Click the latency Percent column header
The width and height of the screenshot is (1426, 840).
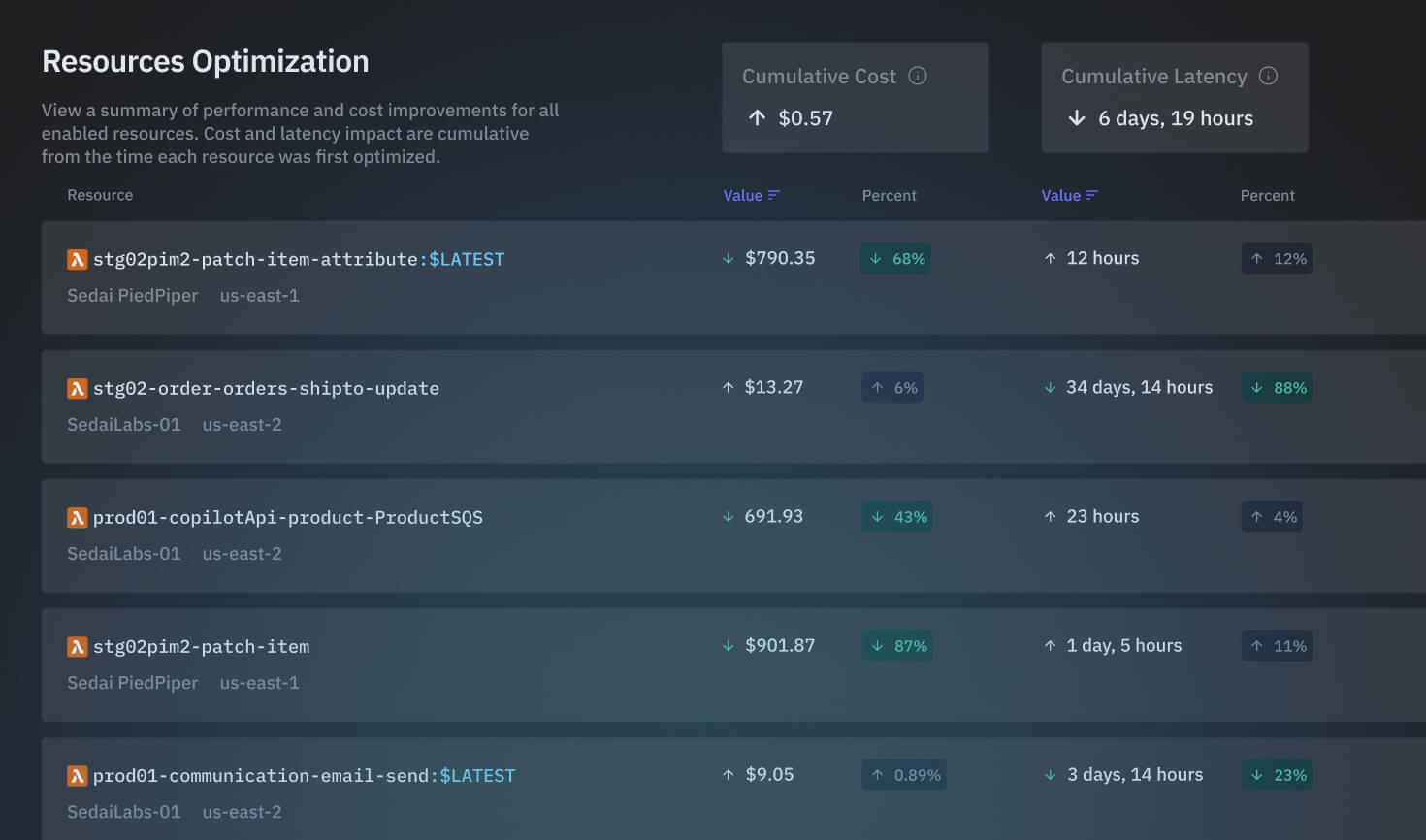point(1267,195)
